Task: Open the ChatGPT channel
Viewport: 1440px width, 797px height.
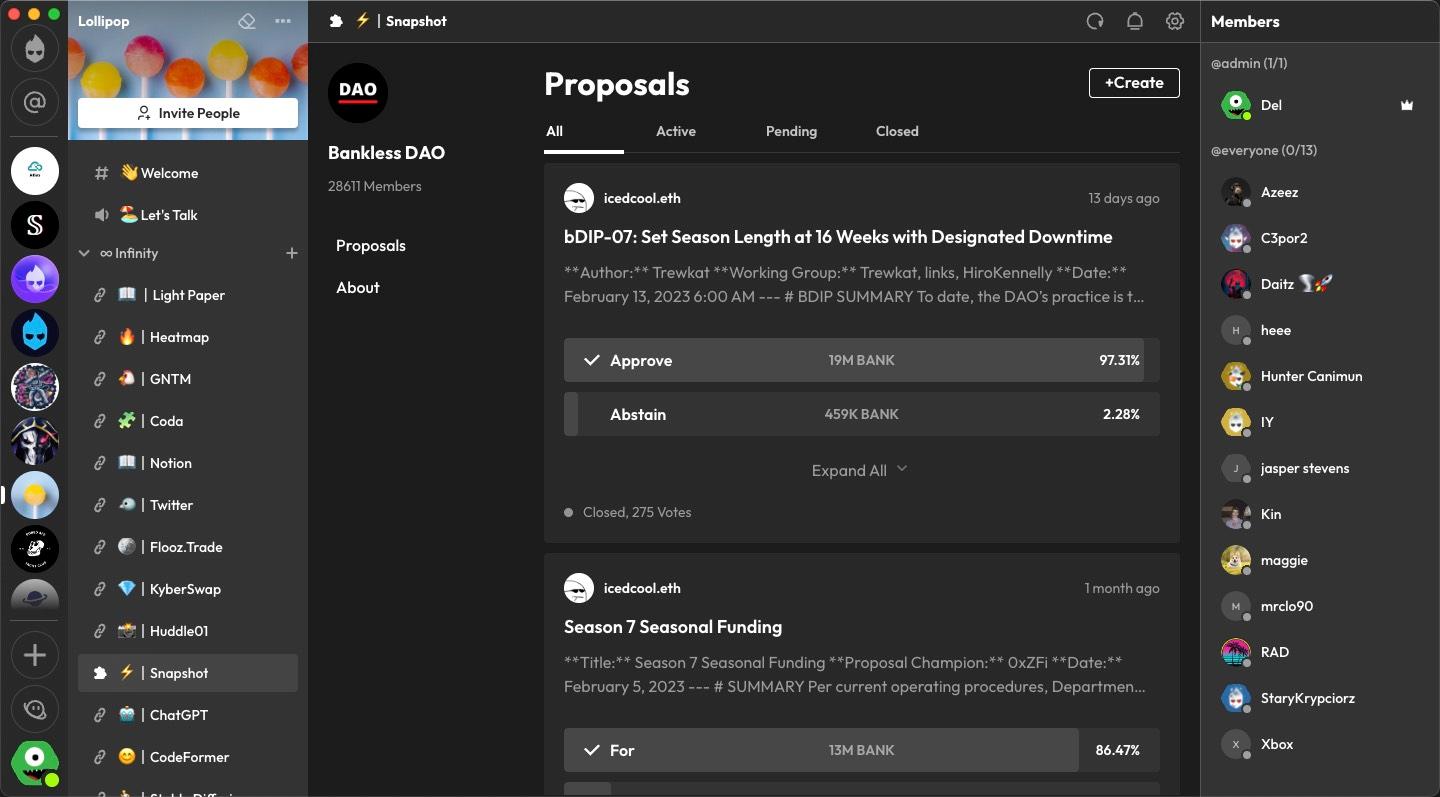Action: [188, 715]
